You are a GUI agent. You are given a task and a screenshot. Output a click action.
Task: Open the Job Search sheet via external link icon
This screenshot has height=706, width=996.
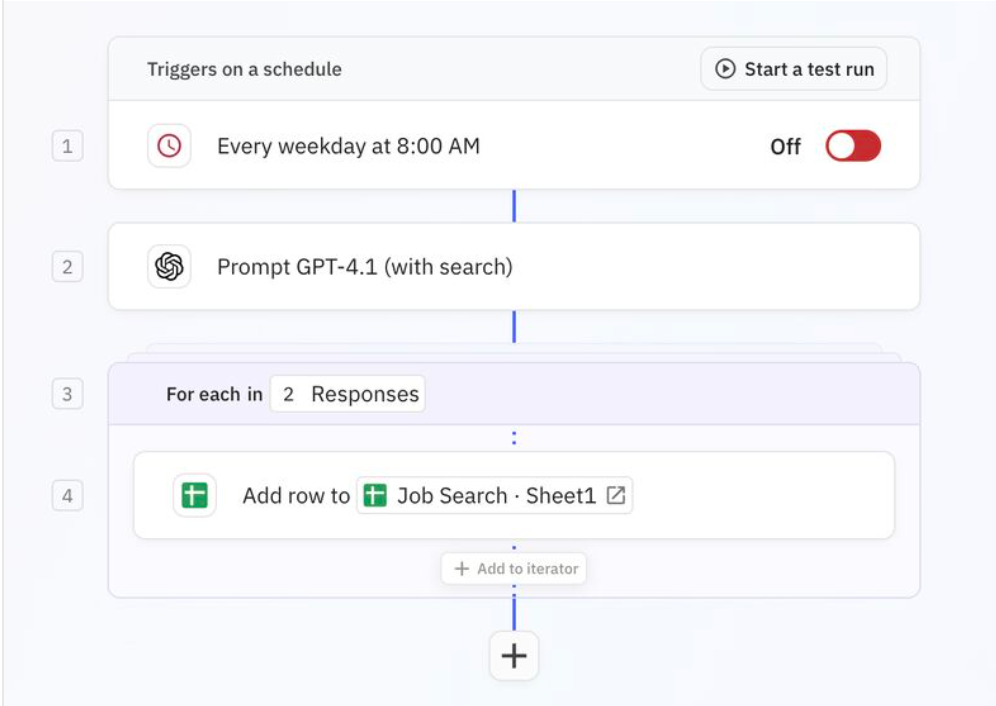pos(616,495)
